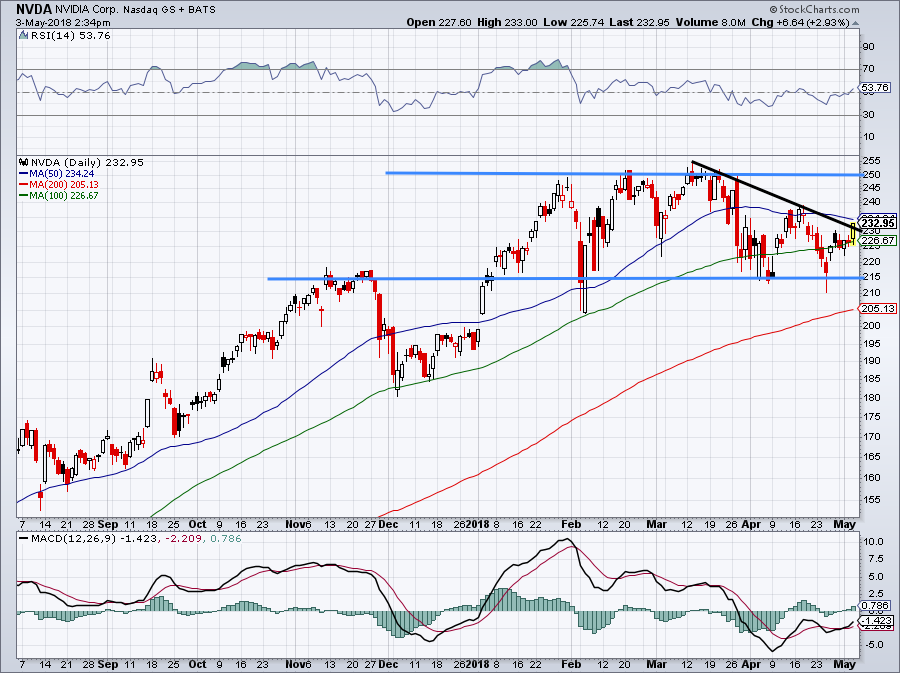Click the '2018' label on price chart date axis
This screenshot has width=900, height=673.
[x=478, y=524]
